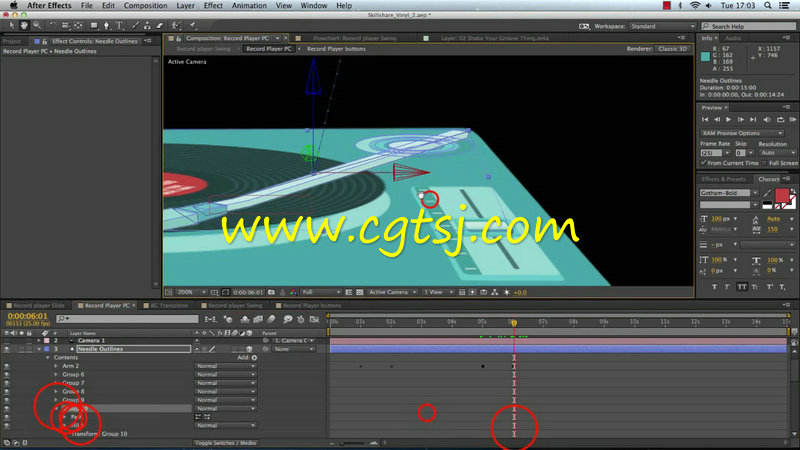Select the Brush tool

(135, 26)
